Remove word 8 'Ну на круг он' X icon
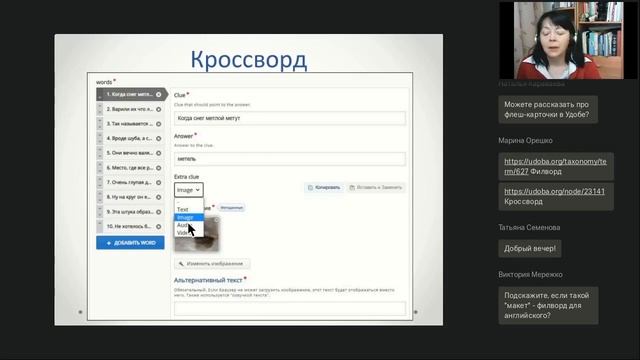Screen dimensions: 640x360 (x=158, y=197)
